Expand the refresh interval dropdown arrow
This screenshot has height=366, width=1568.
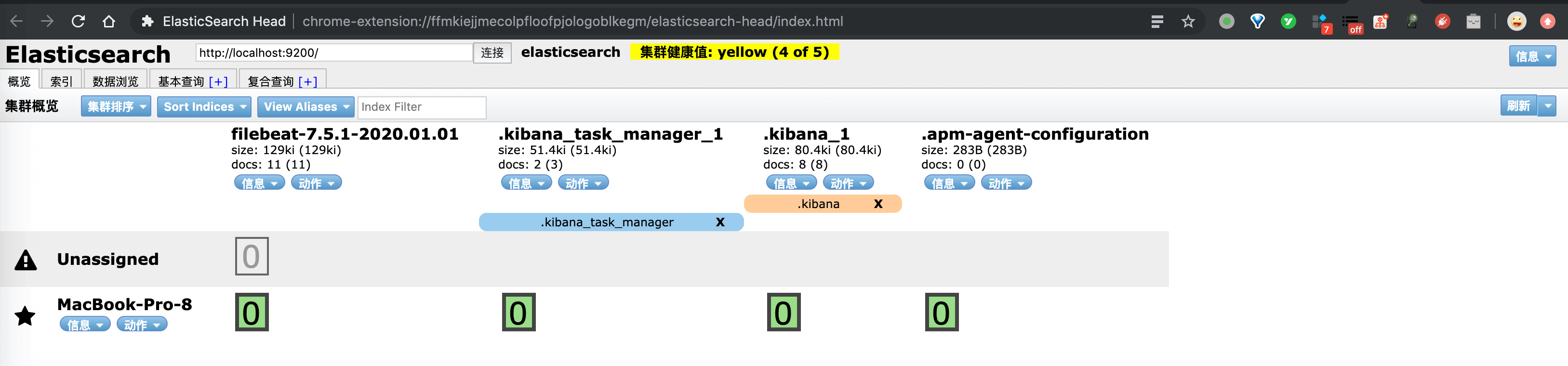click(1547, 106)
